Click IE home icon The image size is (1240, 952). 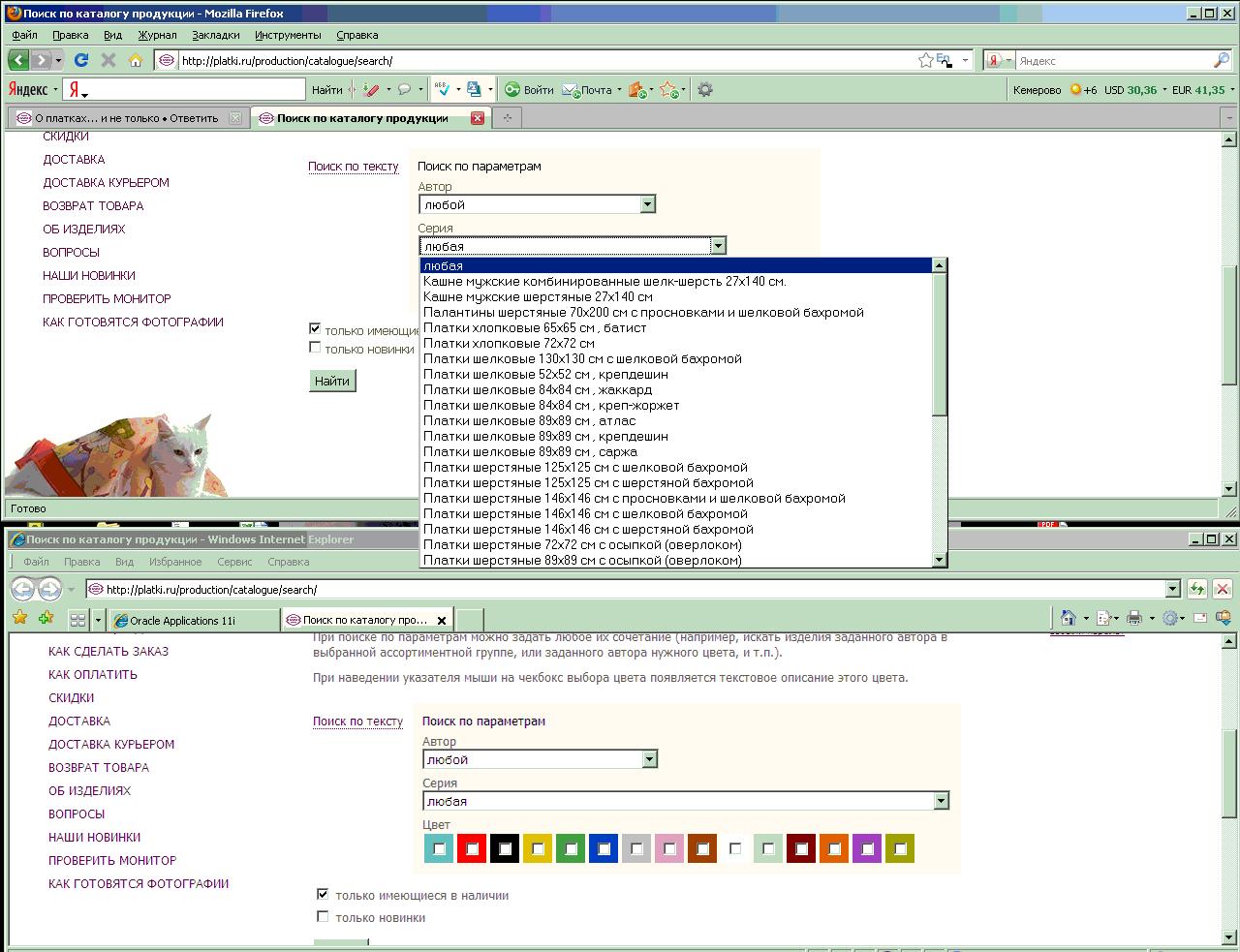click(1068, 618)
